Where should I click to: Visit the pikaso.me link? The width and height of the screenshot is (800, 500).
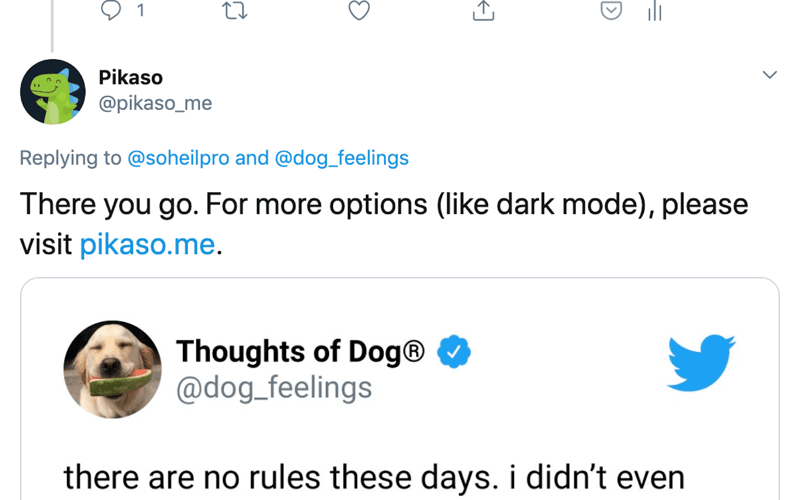[147, 244]
